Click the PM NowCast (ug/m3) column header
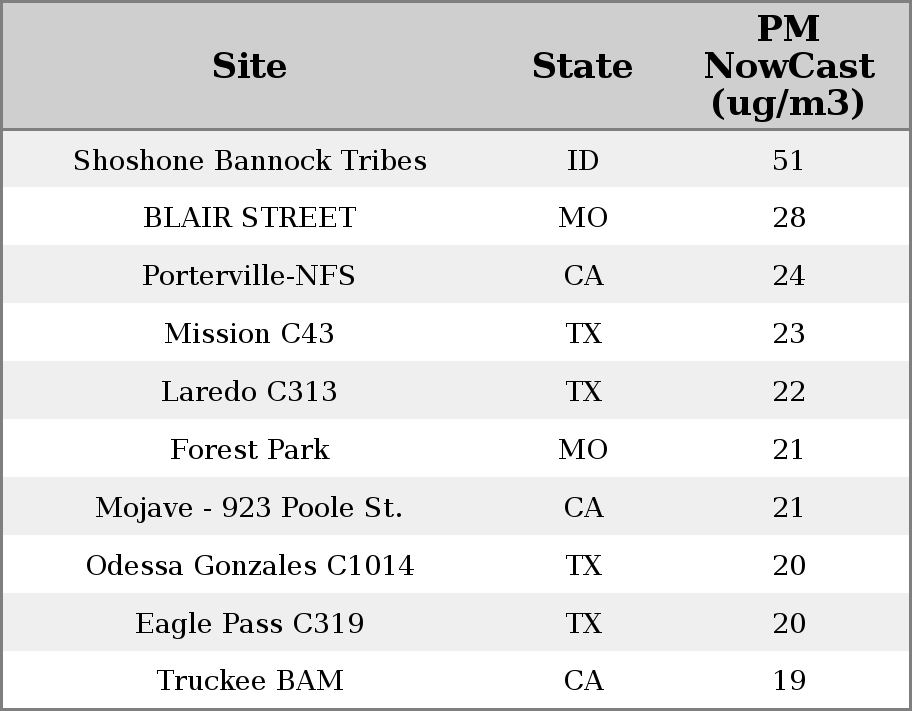Viewport: 912px width, 711px height. (788, 66)
